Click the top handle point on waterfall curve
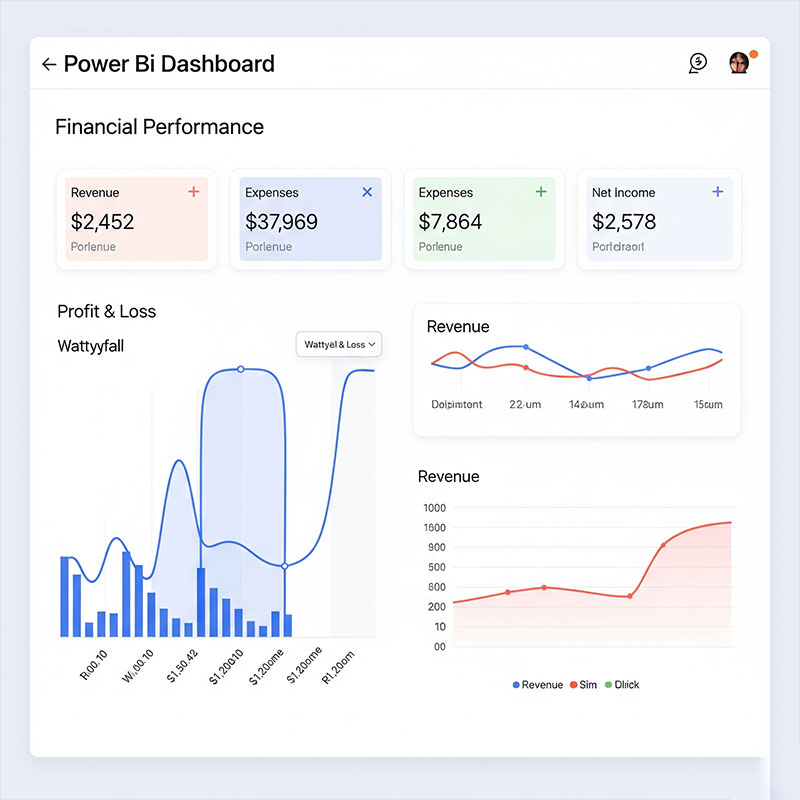The image size is (800, 800). 240,369
